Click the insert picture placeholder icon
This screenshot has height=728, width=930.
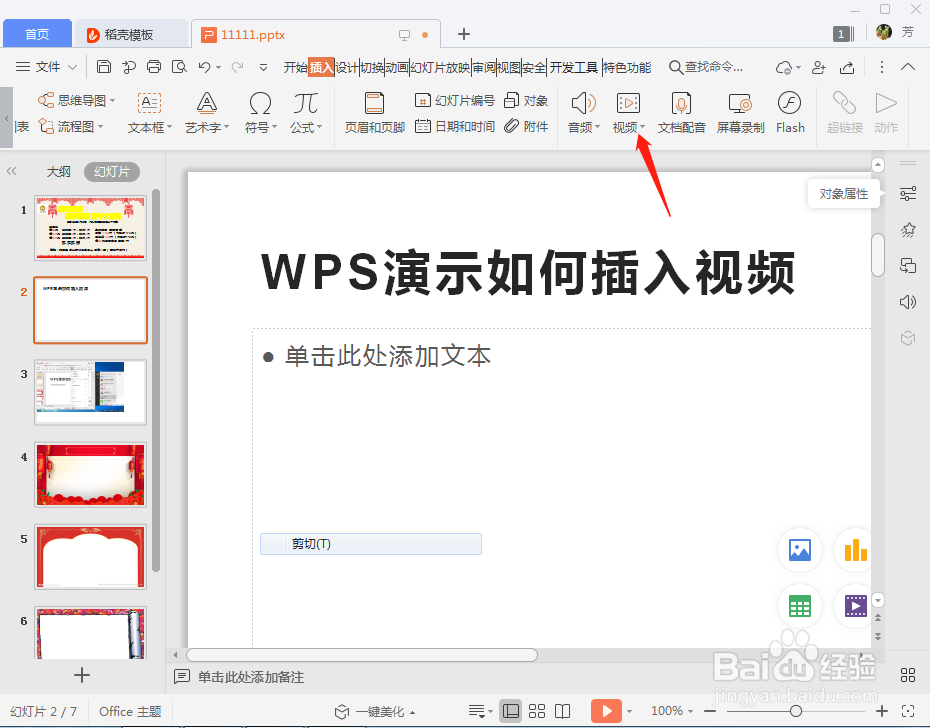800,550
